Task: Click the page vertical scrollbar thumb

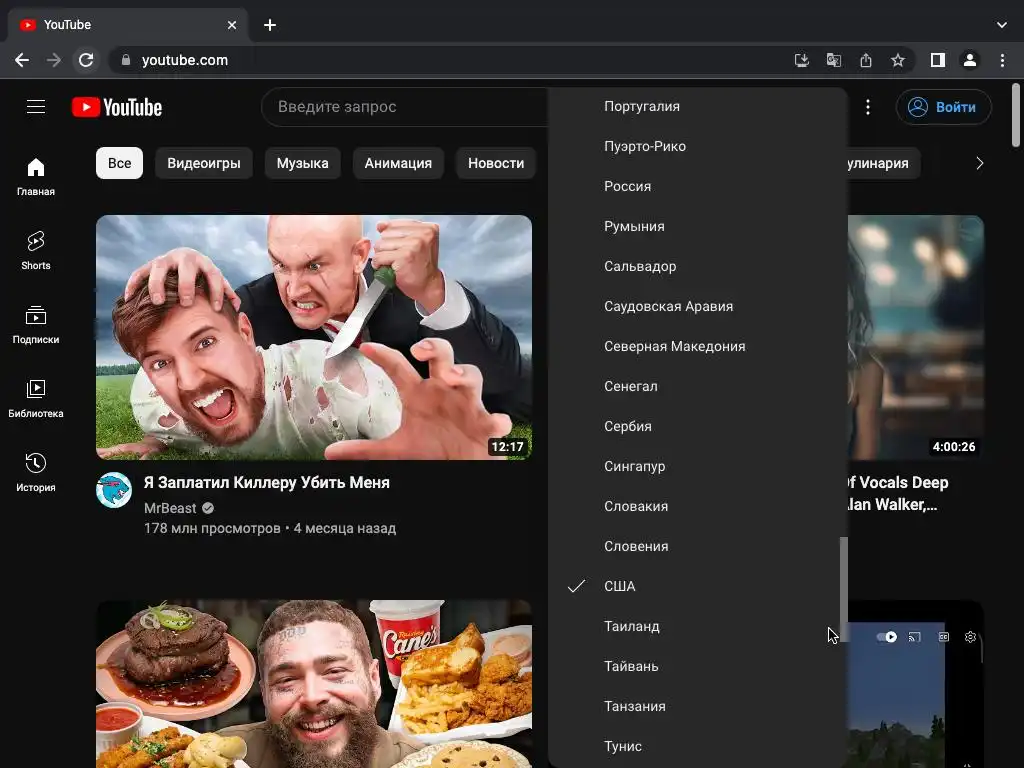Action: tap(1016, 115)
